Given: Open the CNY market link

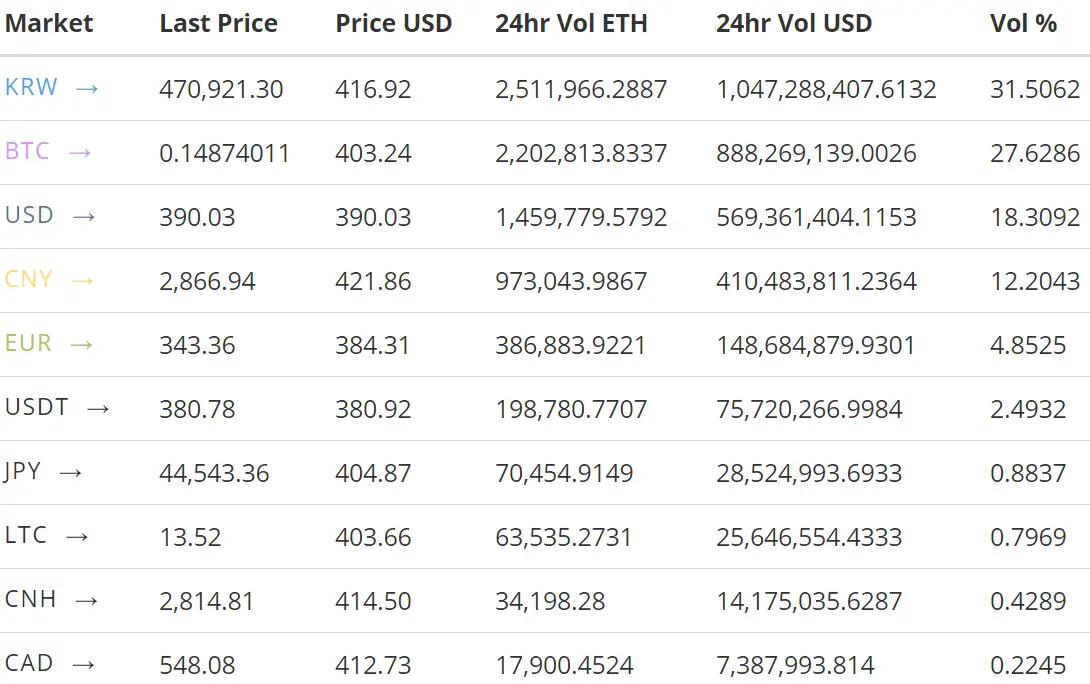Looking at the screenshot, I should pos(29,279).
